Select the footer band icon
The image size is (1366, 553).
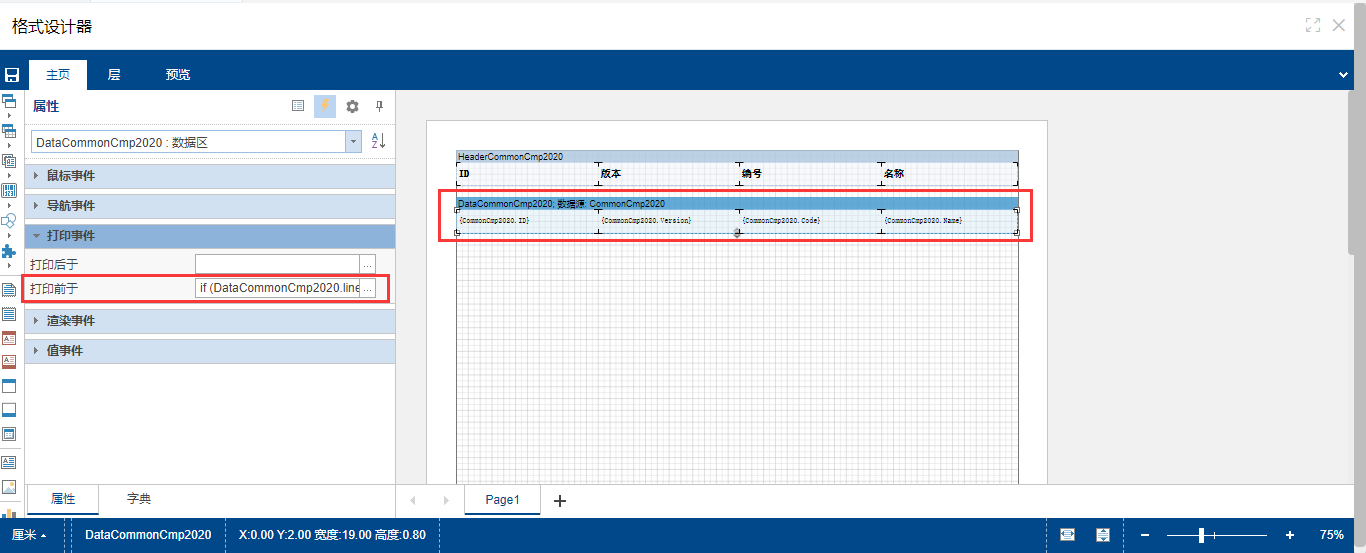click(9, 409)
